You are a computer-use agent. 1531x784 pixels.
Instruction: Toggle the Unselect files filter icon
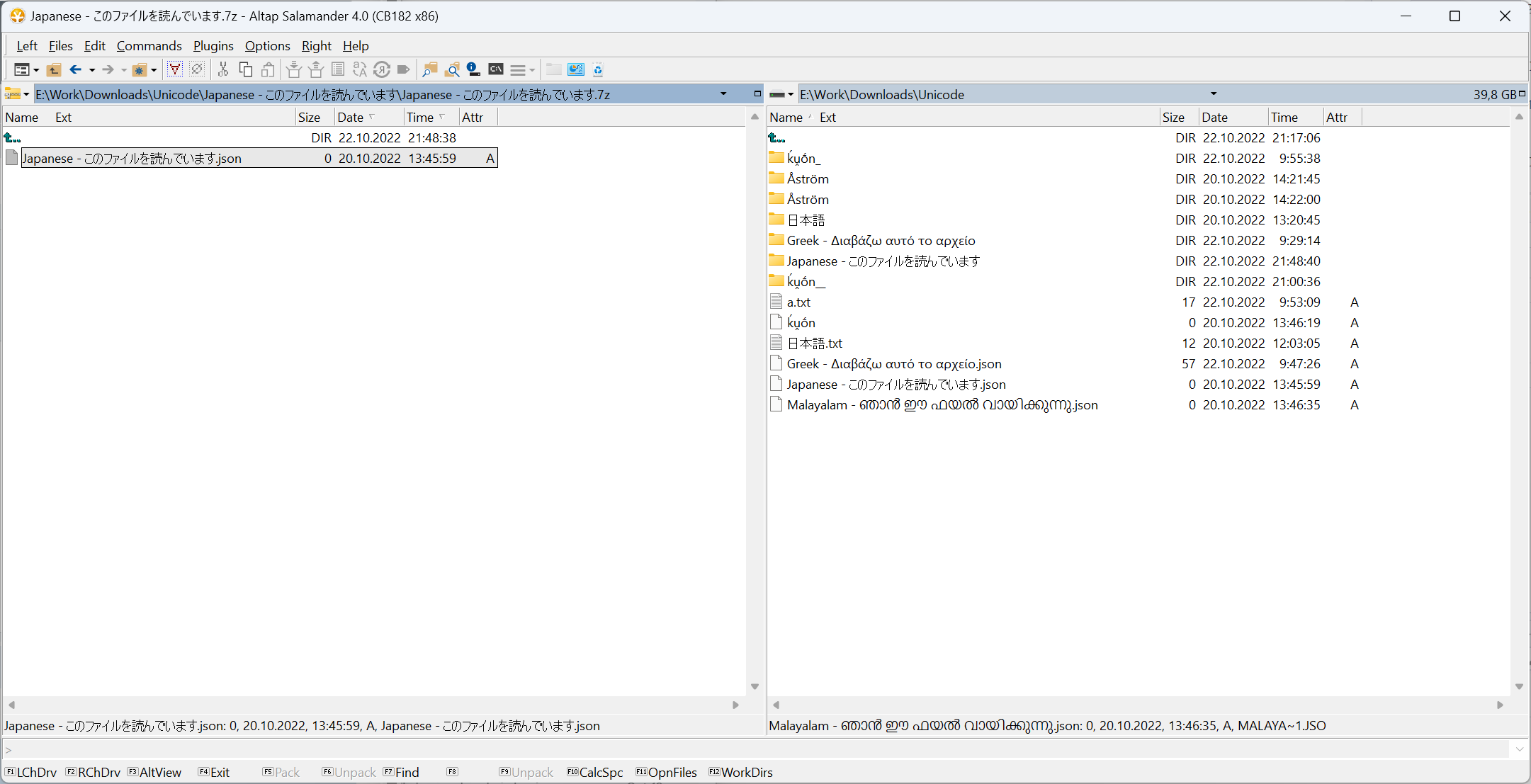tap(197, 69)
